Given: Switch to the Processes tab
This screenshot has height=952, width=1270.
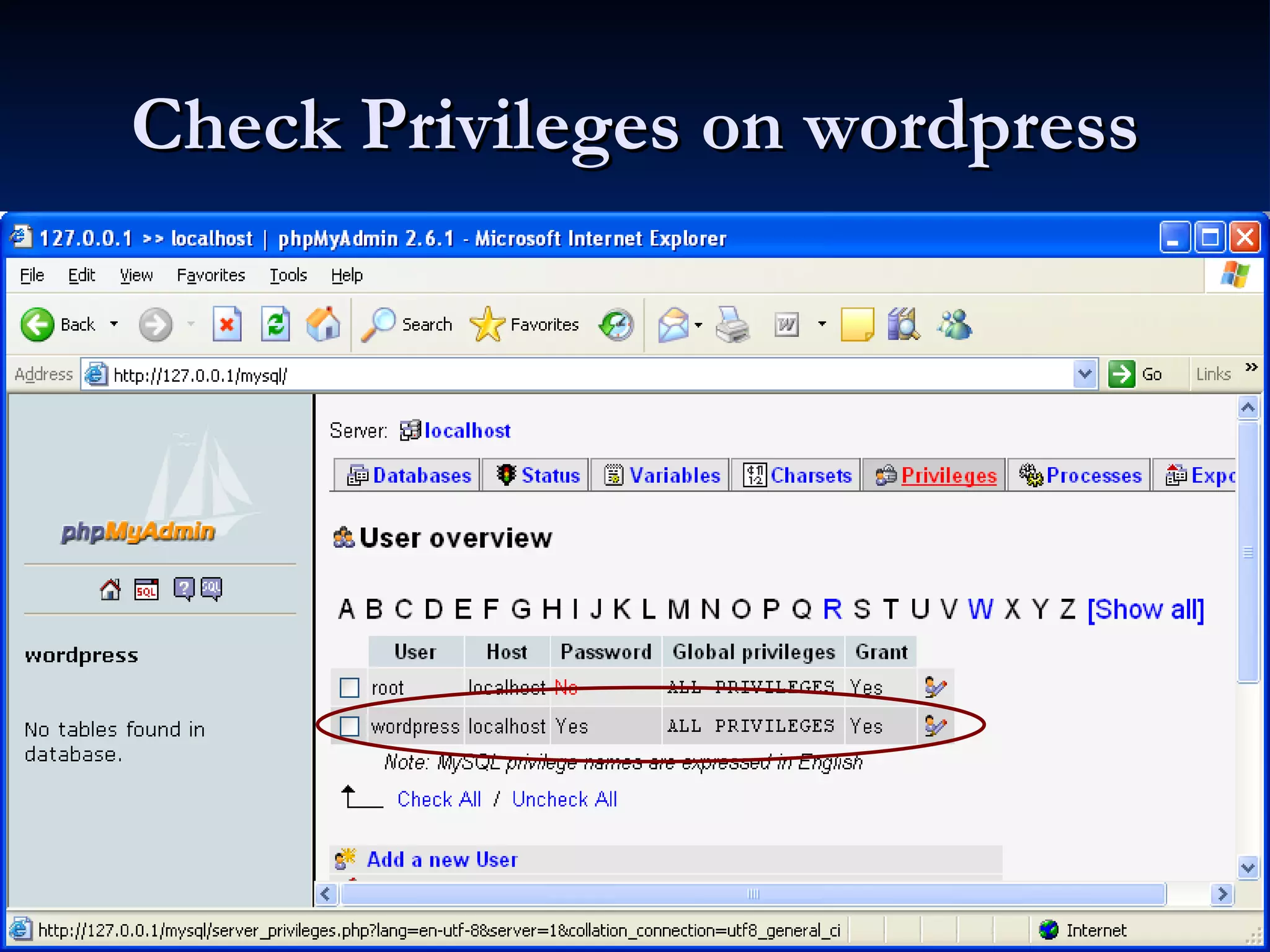Looking at the screenshot, I should tap(1079, 475).
